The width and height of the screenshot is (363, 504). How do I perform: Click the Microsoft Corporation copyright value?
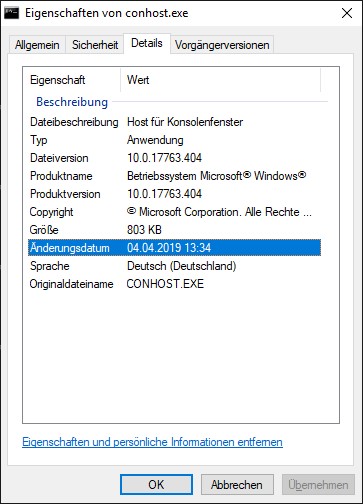tap(219, 212)
